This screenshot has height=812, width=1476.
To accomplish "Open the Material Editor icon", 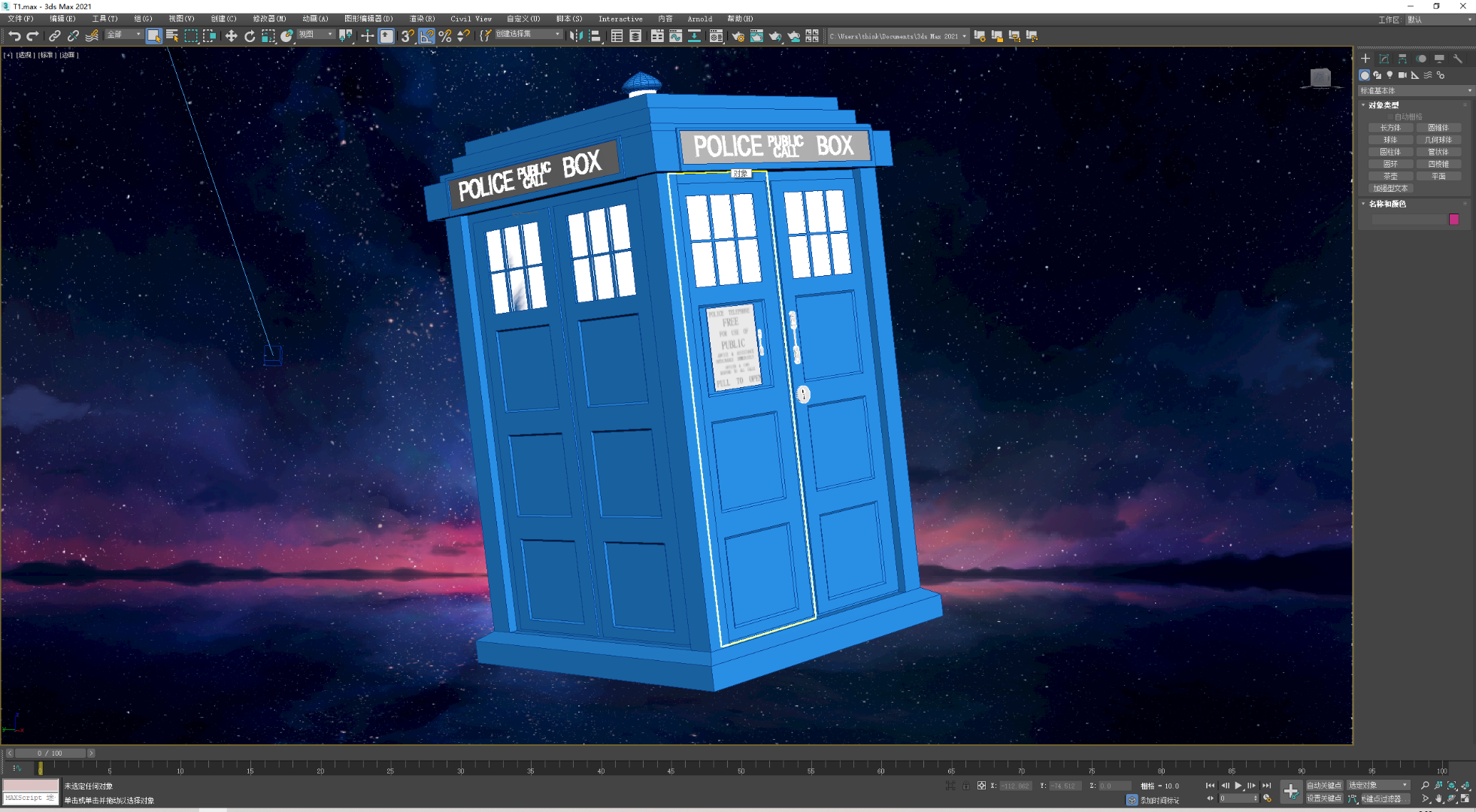I will coord(715,35).
